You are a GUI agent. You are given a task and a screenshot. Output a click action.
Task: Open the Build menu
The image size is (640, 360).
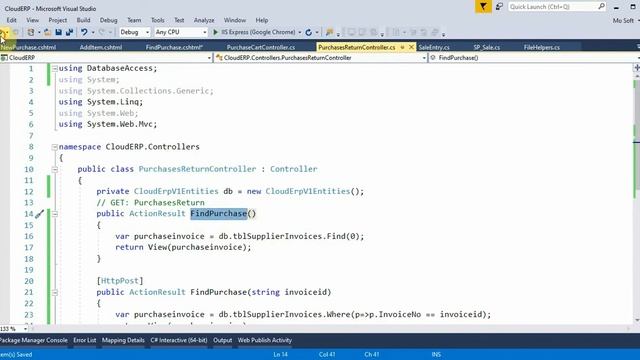(83, 20)
